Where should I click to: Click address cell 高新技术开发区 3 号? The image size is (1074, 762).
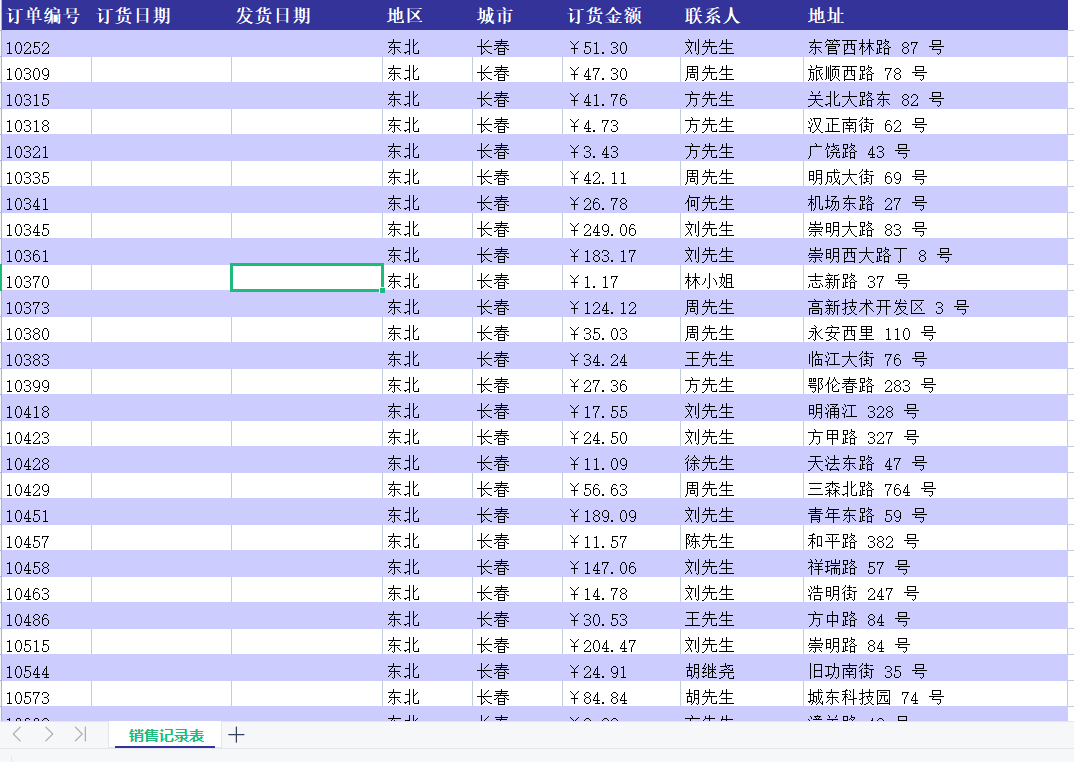point(887,308)
